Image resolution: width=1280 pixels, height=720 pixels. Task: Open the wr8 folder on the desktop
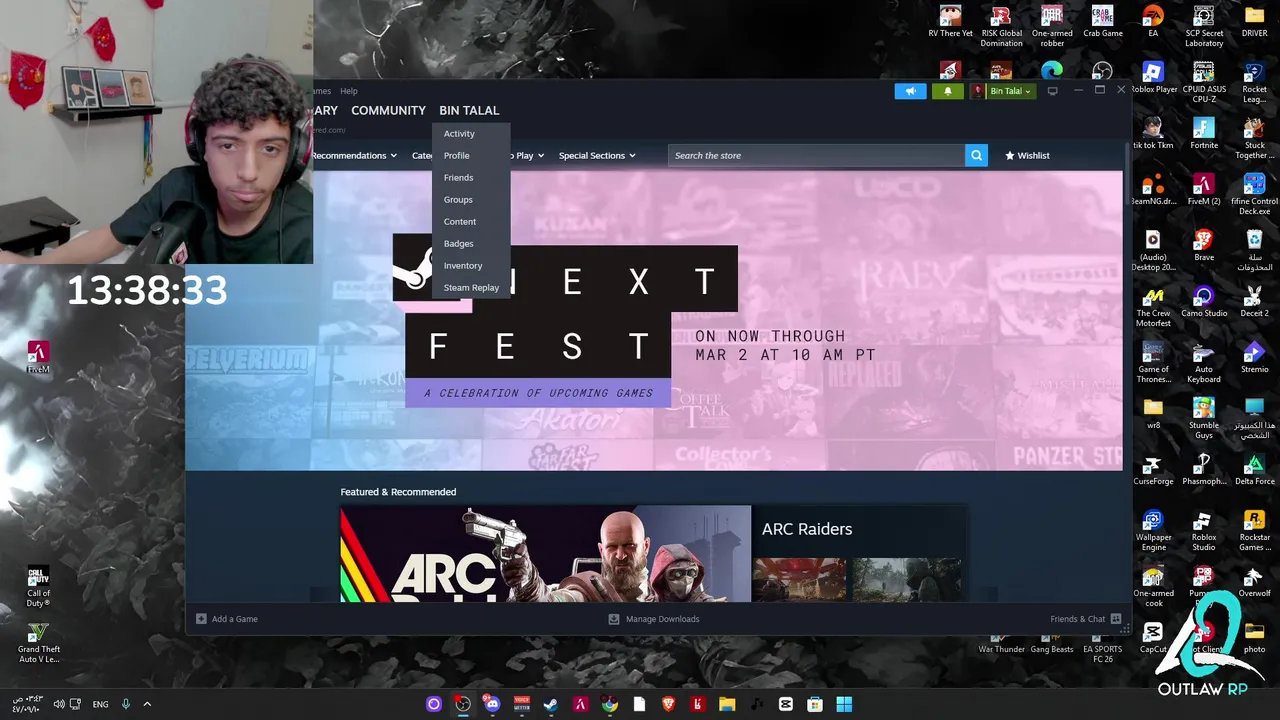click(1153, 413)
